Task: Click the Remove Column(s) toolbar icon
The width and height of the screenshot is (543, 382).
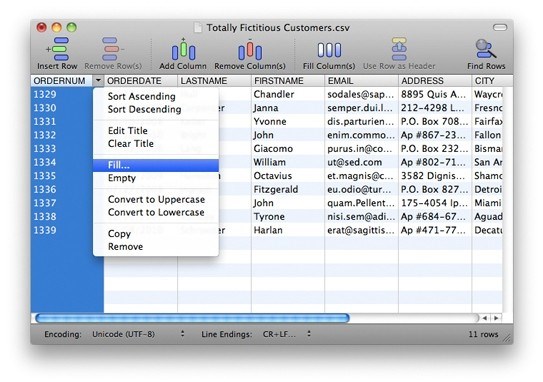Action: pyautogui.click(x=250, y=49)
